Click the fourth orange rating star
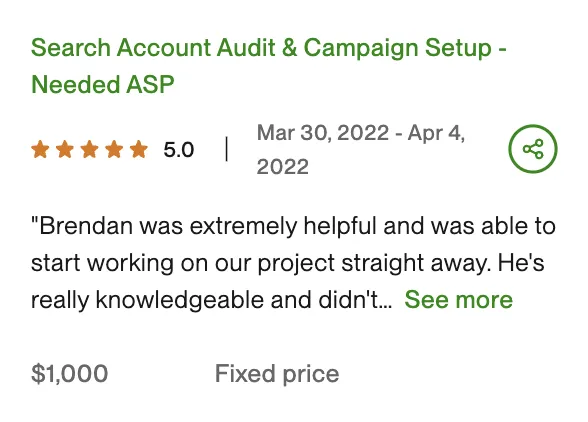 (114, 149)
